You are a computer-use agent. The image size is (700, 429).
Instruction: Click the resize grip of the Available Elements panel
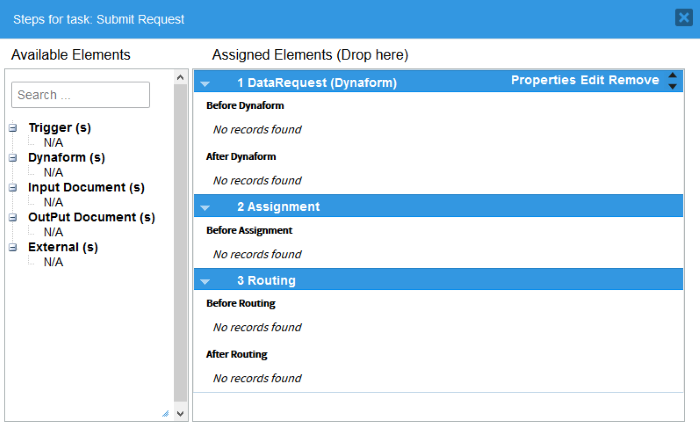click(x=166, y=414)
